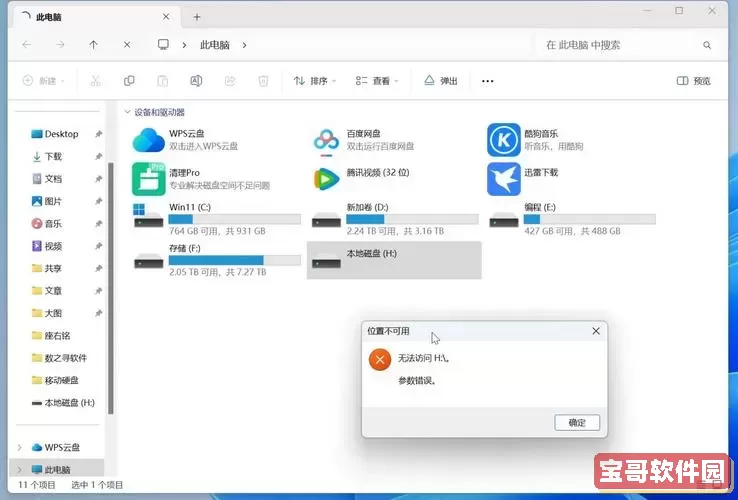Click 确定 in the error dialog
This screenshot has height=500, width=738.
click(x=577, y=422)
